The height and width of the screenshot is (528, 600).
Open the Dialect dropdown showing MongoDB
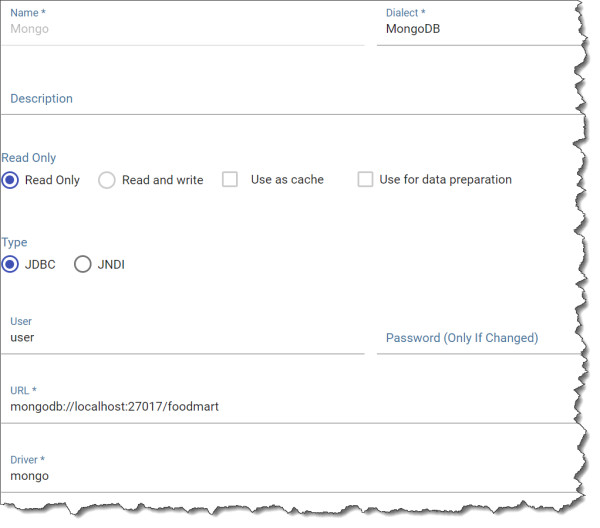[x=480, y=29]
